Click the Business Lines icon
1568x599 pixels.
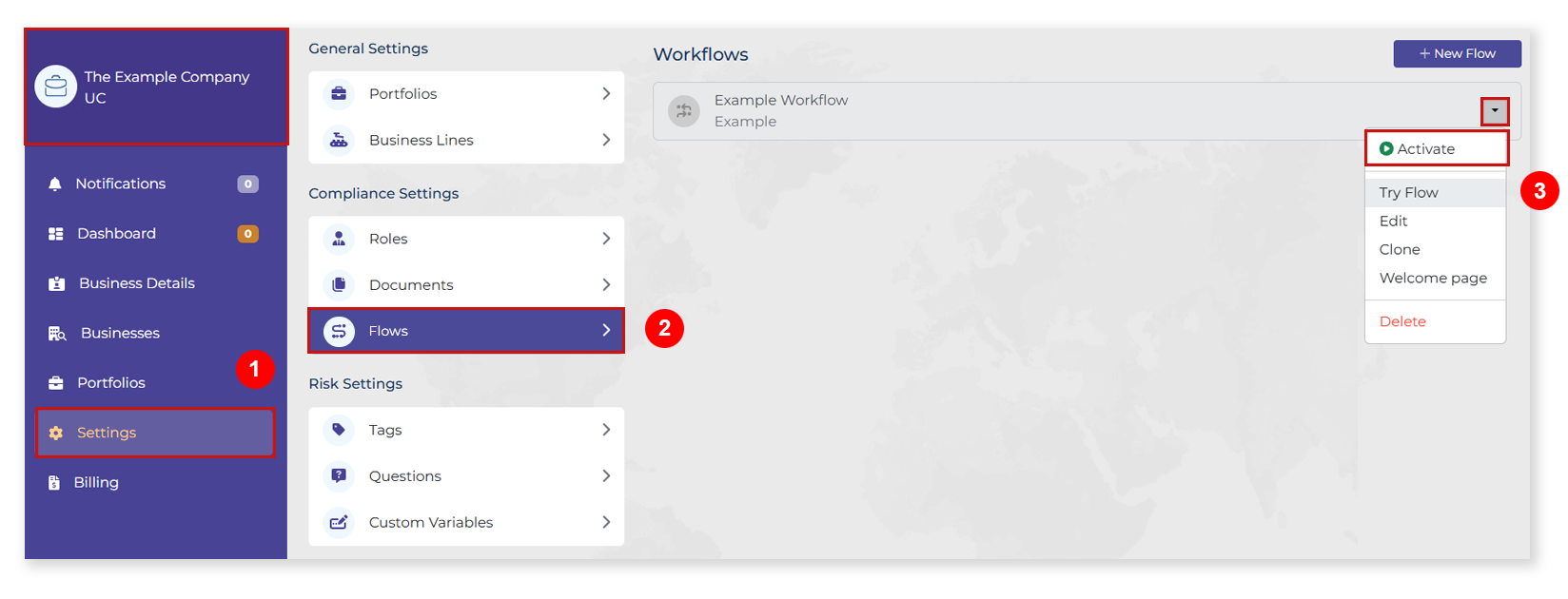339,140
